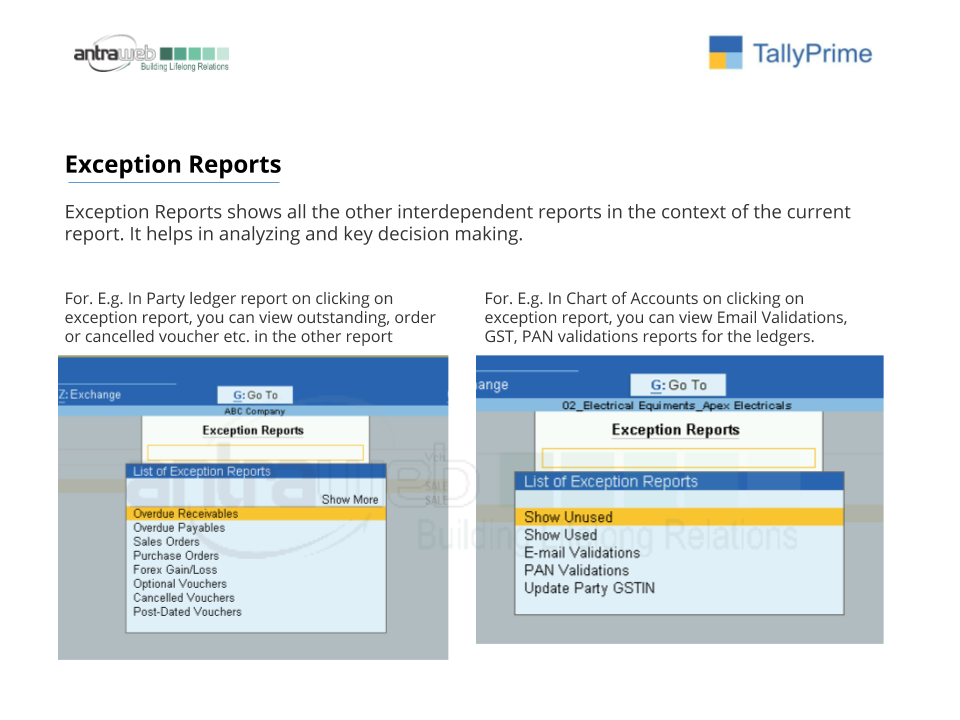Click Z: Exchange in left screenshot
Image resolution: width=960 pixels, height=720 pixels.
[90, 394]
